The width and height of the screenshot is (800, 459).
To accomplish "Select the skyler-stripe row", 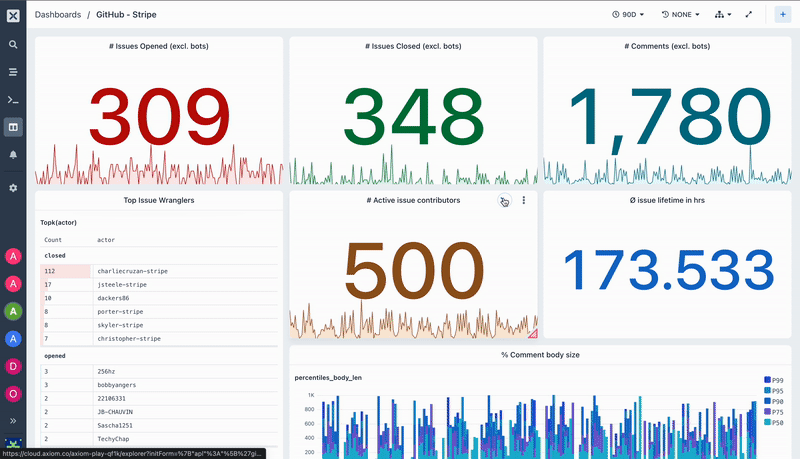I will click(159, 325).
